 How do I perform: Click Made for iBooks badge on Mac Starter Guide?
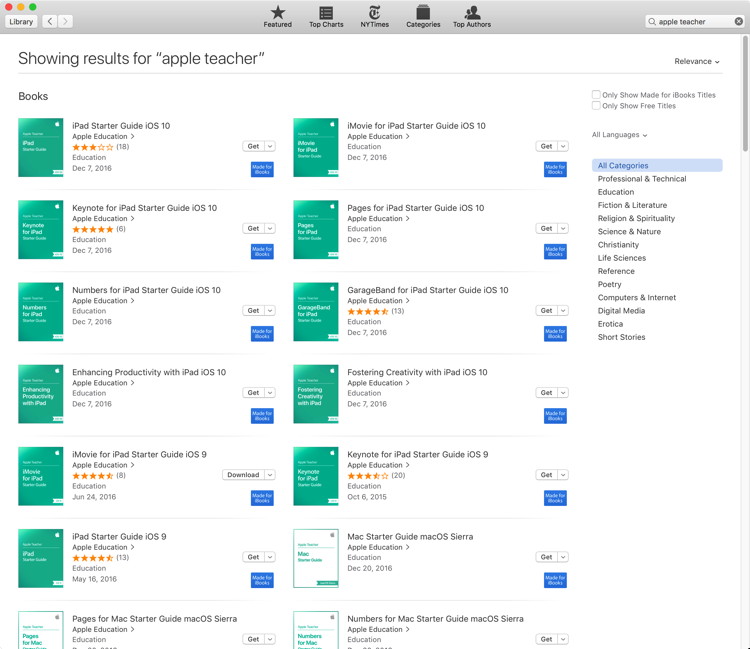pyautogui.click(x=555, y=580)
